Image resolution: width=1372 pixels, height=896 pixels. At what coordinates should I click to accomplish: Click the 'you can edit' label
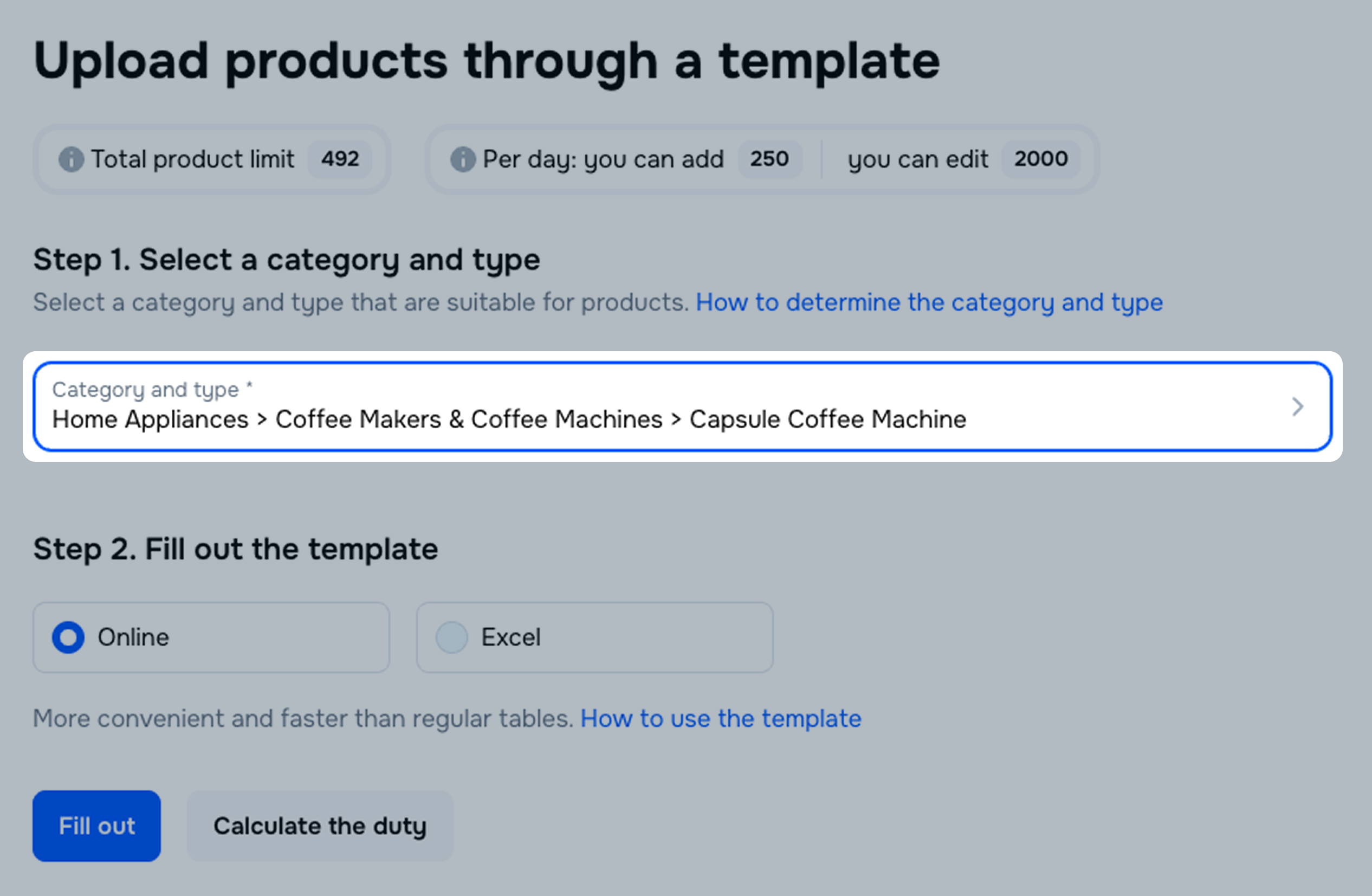917,159
